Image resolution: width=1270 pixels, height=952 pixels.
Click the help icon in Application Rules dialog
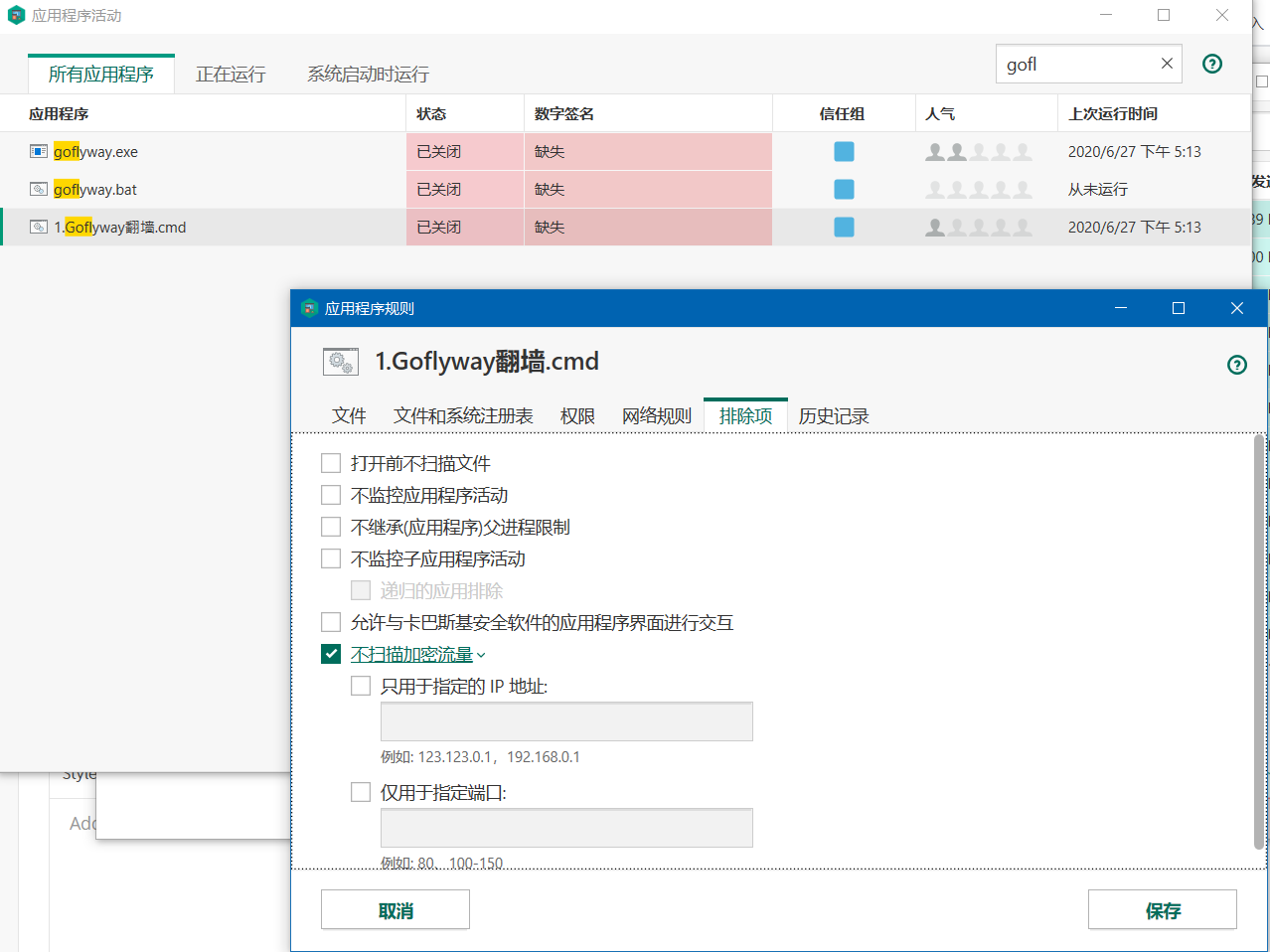1237,365
